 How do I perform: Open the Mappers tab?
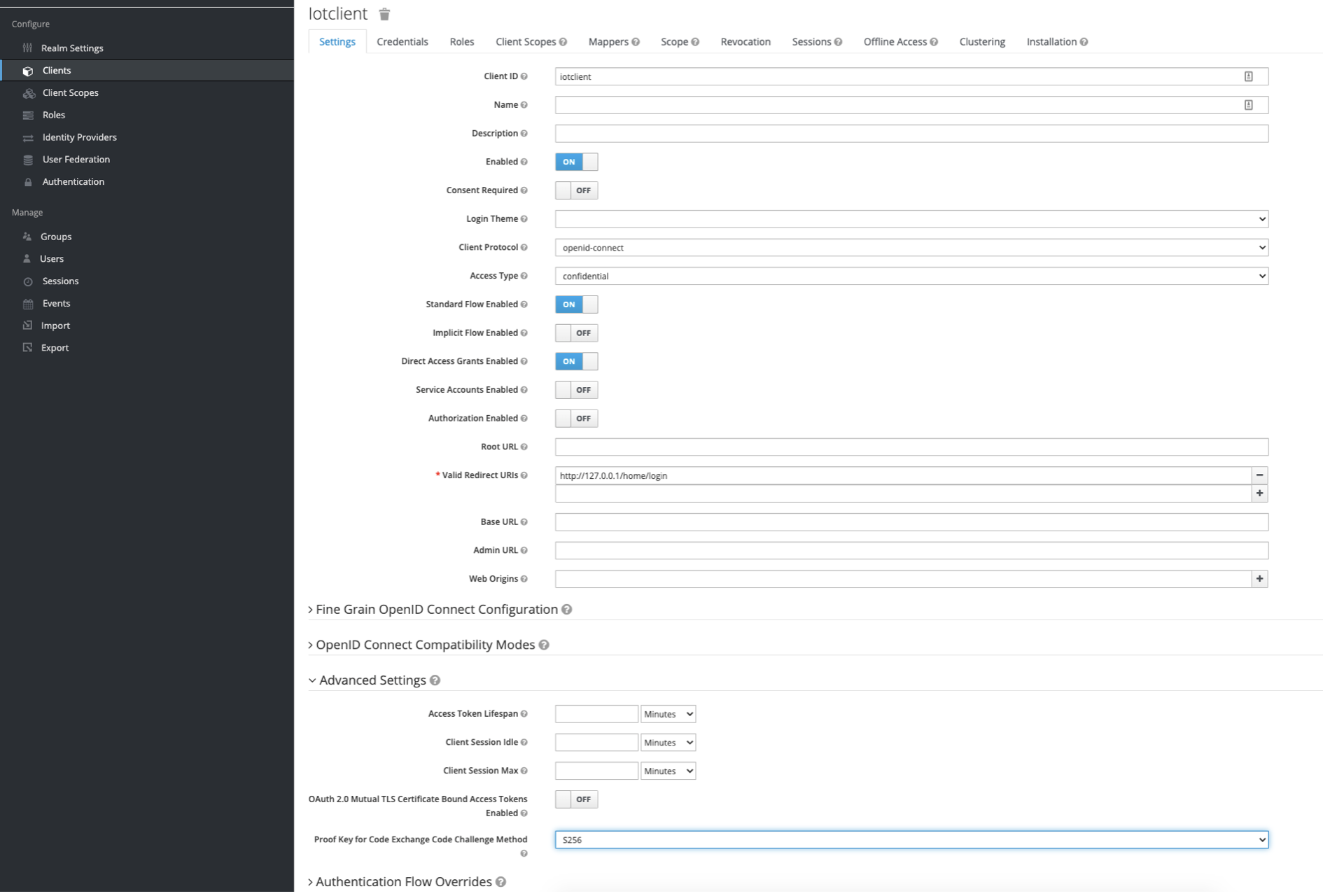[608, 42]
